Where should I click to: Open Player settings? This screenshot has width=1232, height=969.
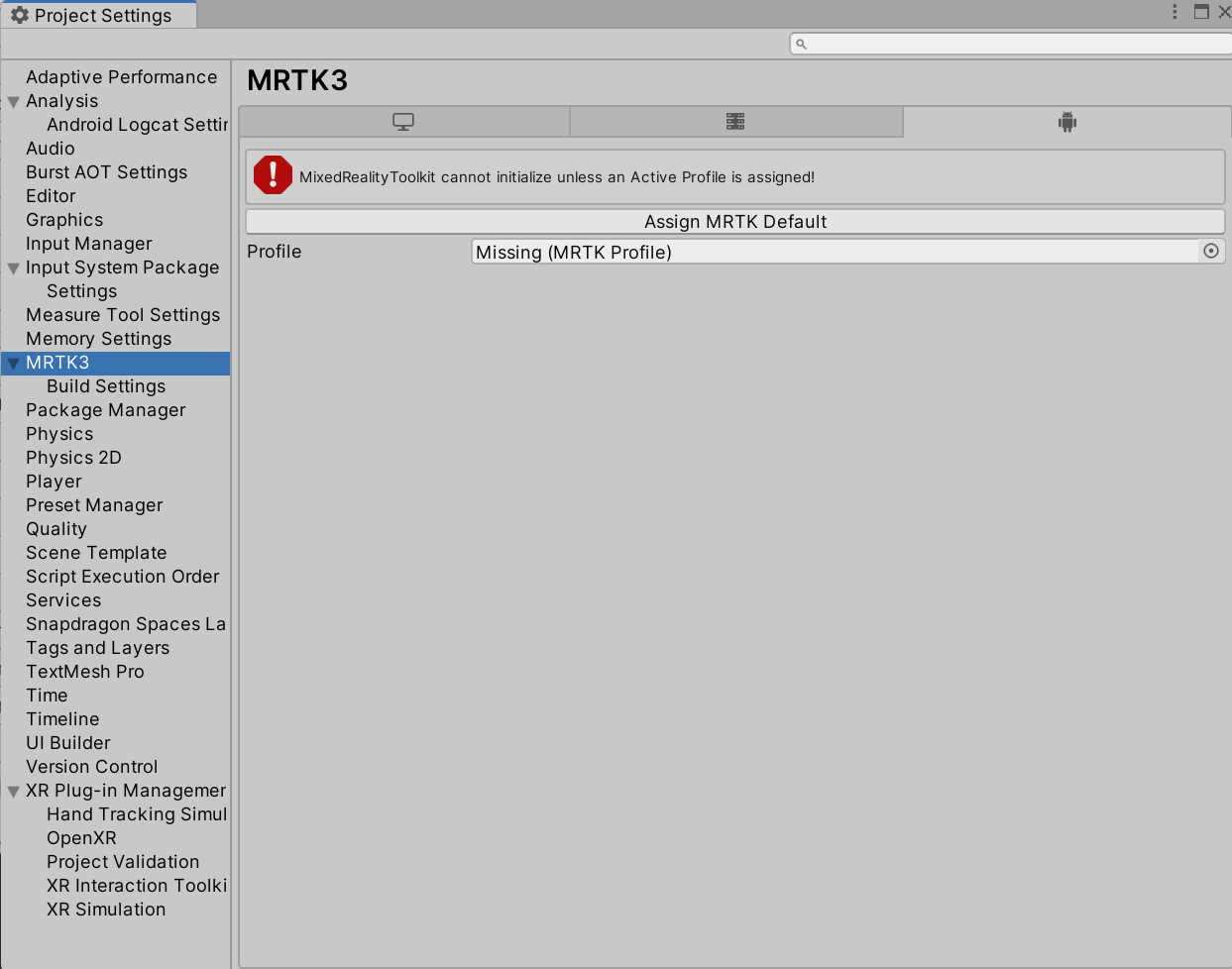pos(54,482)
